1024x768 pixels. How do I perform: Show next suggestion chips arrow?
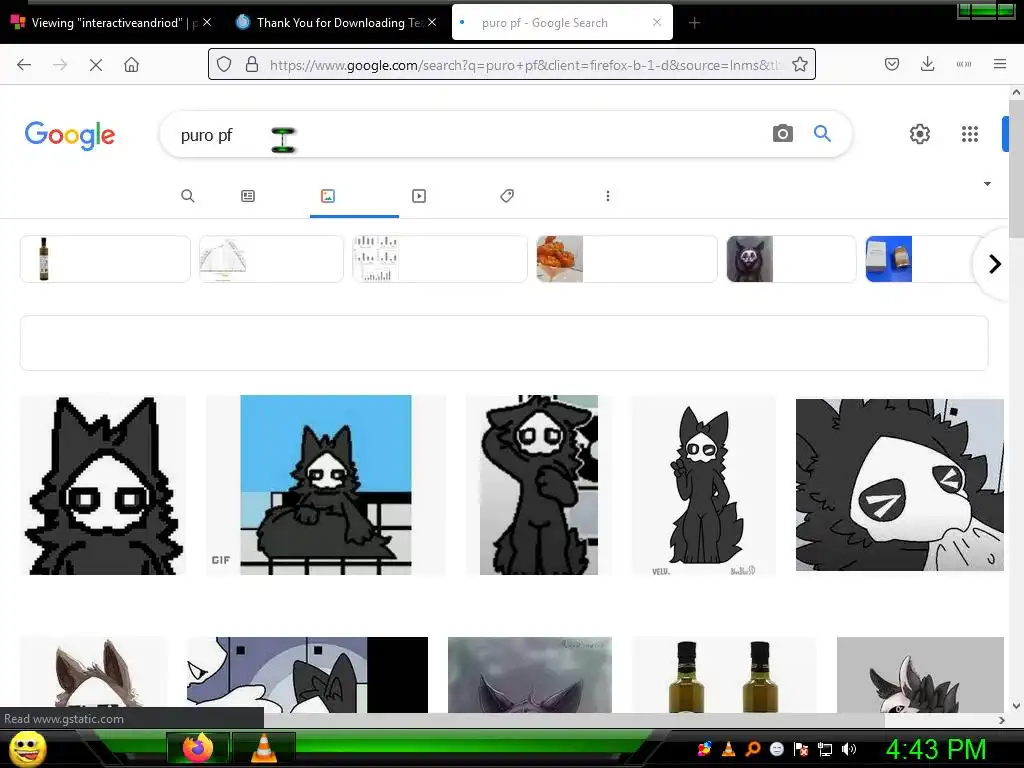point(995,264)
